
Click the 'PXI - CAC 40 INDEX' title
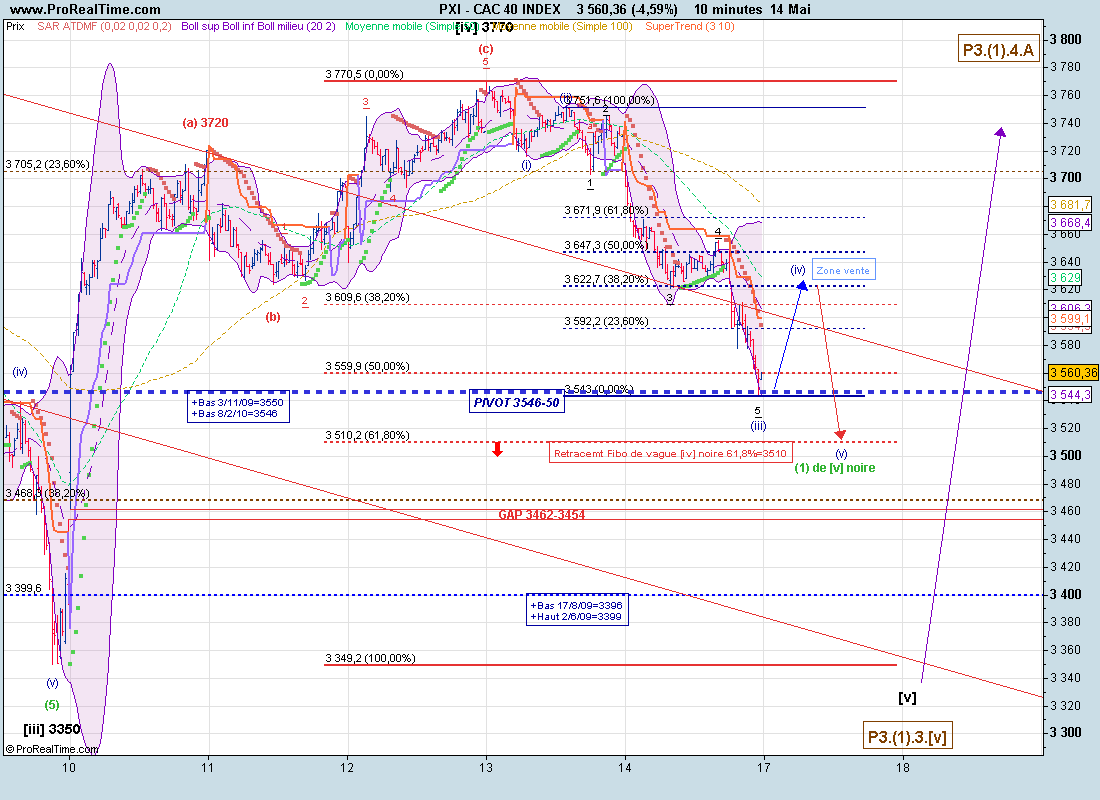point(499,9)
